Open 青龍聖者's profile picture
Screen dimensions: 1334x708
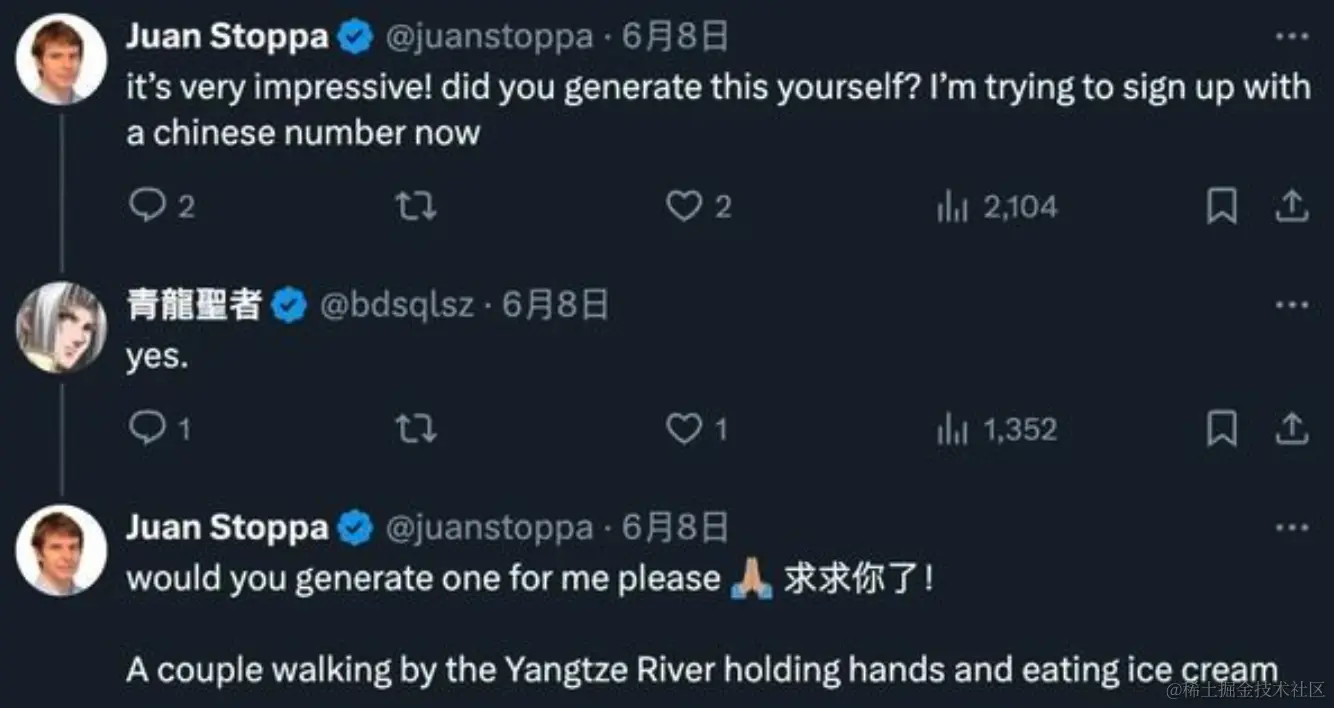click(62, 327)
